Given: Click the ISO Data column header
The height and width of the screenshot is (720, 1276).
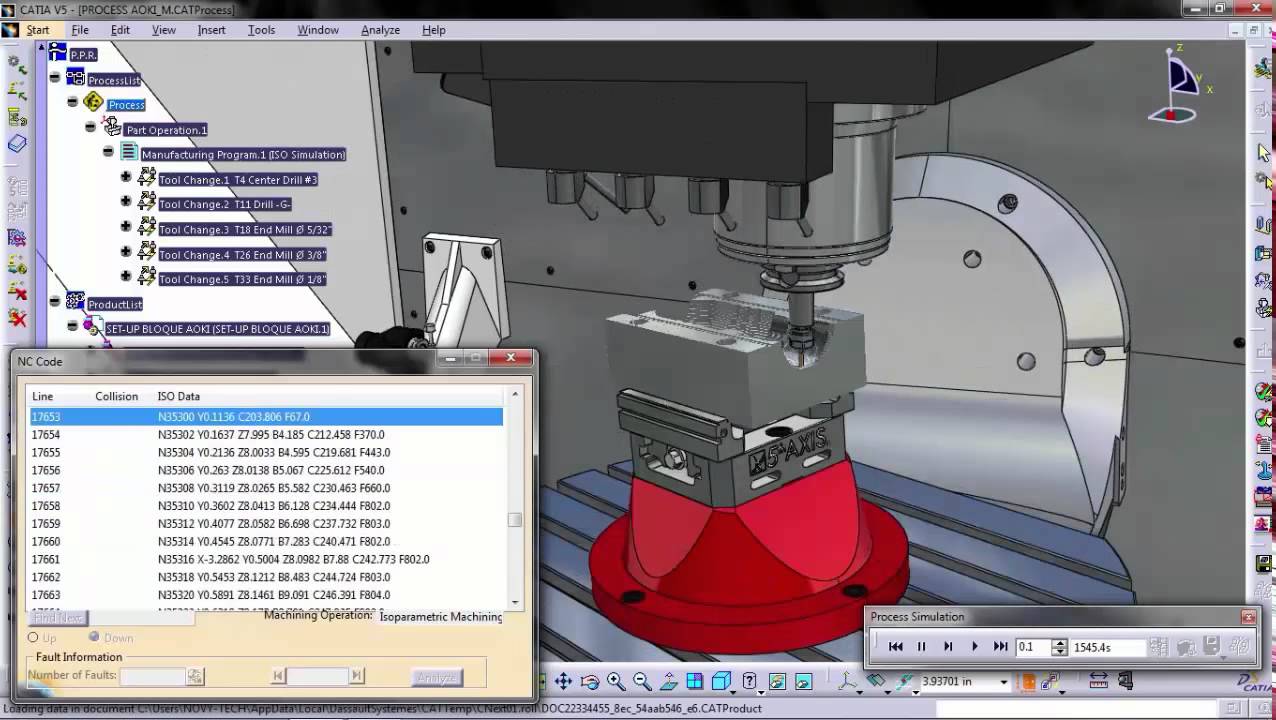Looking at the screenshot, I should (x=179, y=396).
